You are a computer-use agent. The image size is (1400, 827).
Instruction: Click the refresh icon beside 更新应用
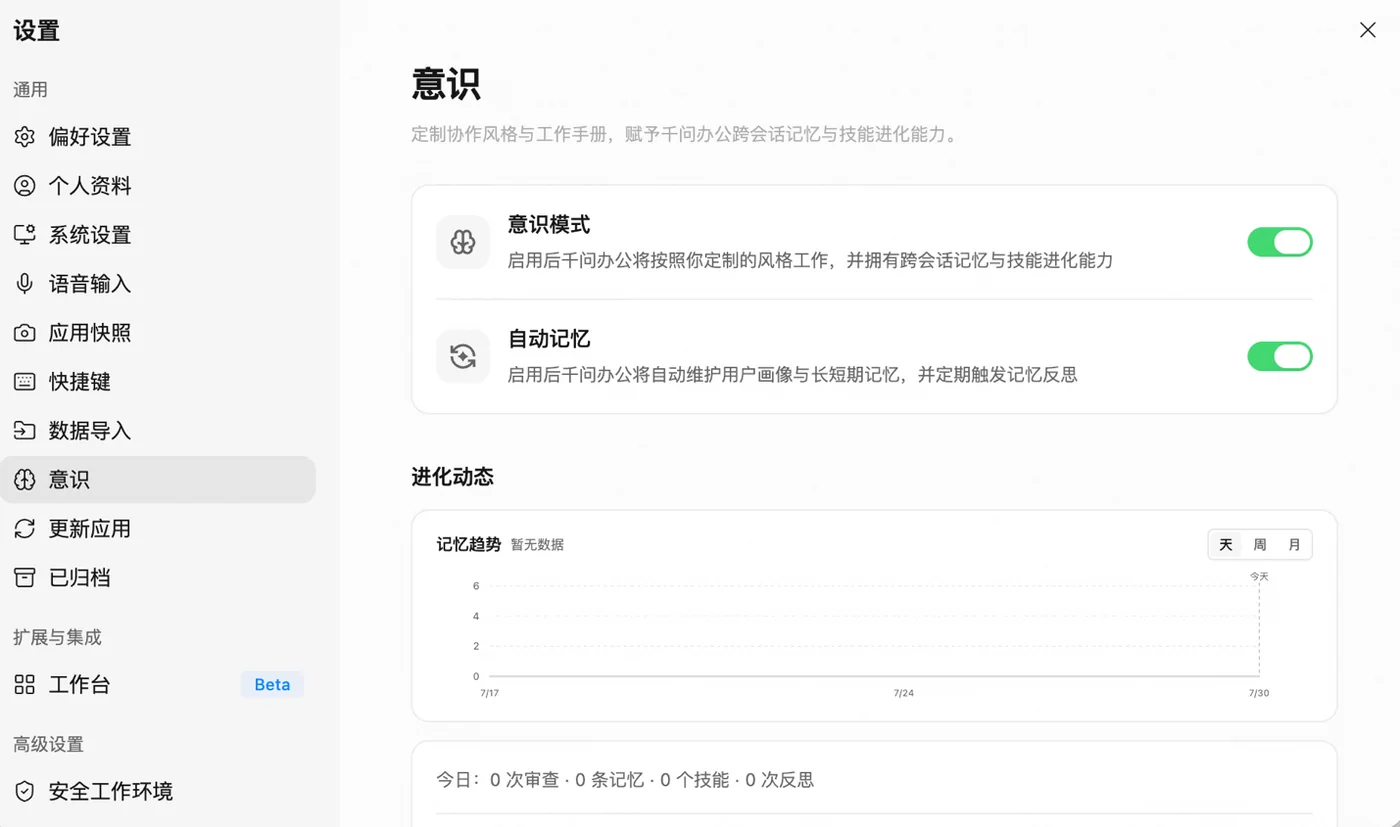pyautogui.click(x=24, y=529)
